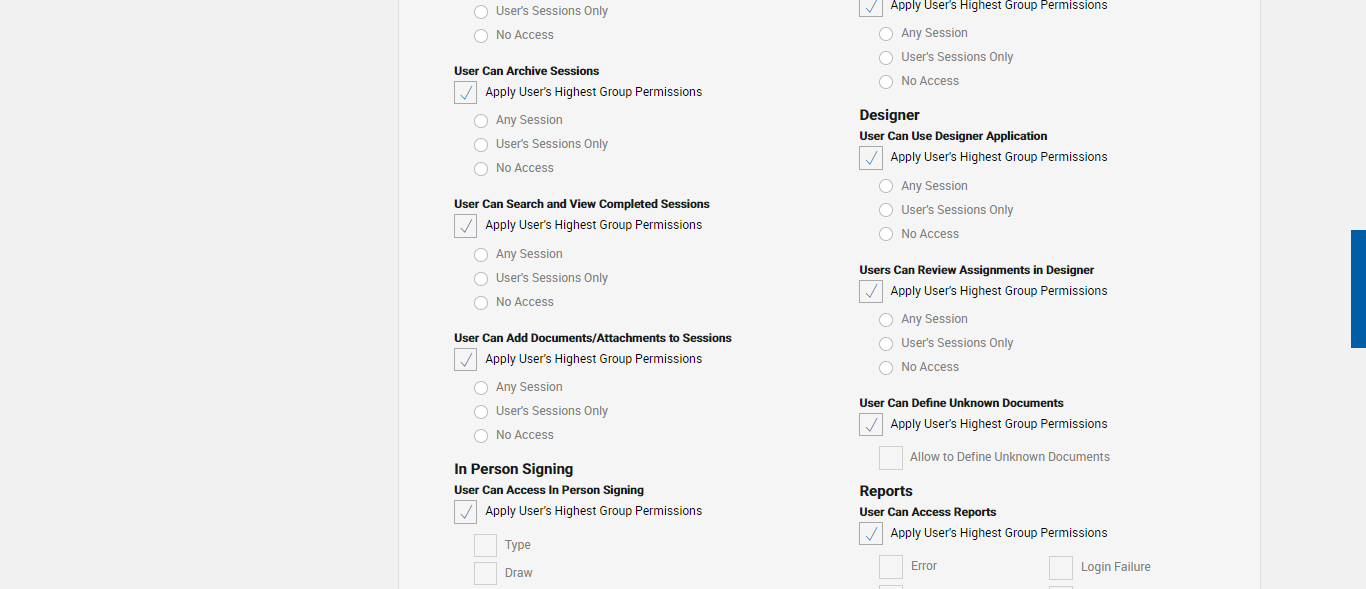Image resolution: width=1366 pixels, height=589 pixels.
Task: Select Any Session for Archive Sessions
Action: (x=481, y=121)
